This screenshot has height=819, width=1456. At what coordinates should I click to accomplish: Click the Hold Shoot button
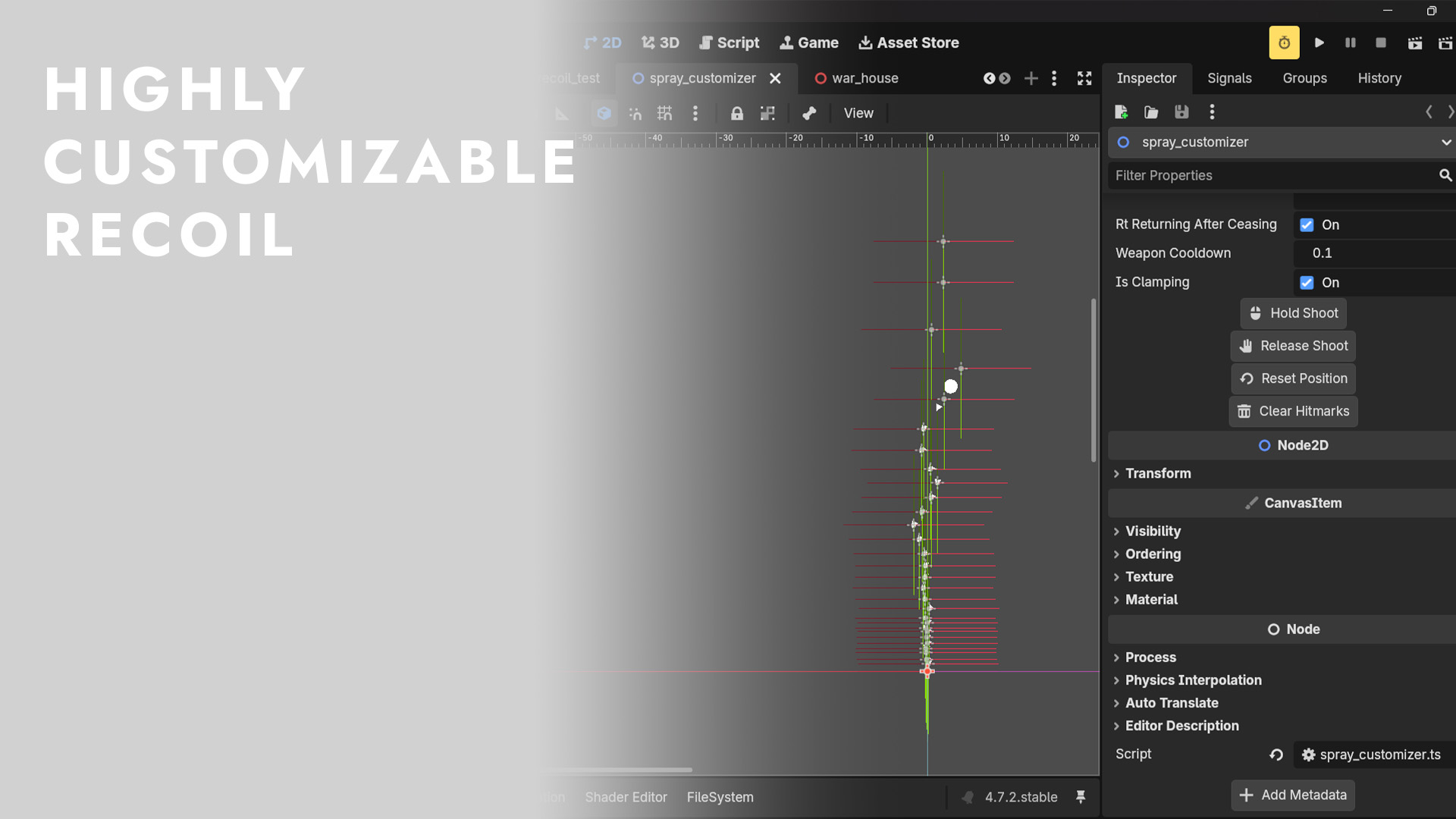(1293, 313)
